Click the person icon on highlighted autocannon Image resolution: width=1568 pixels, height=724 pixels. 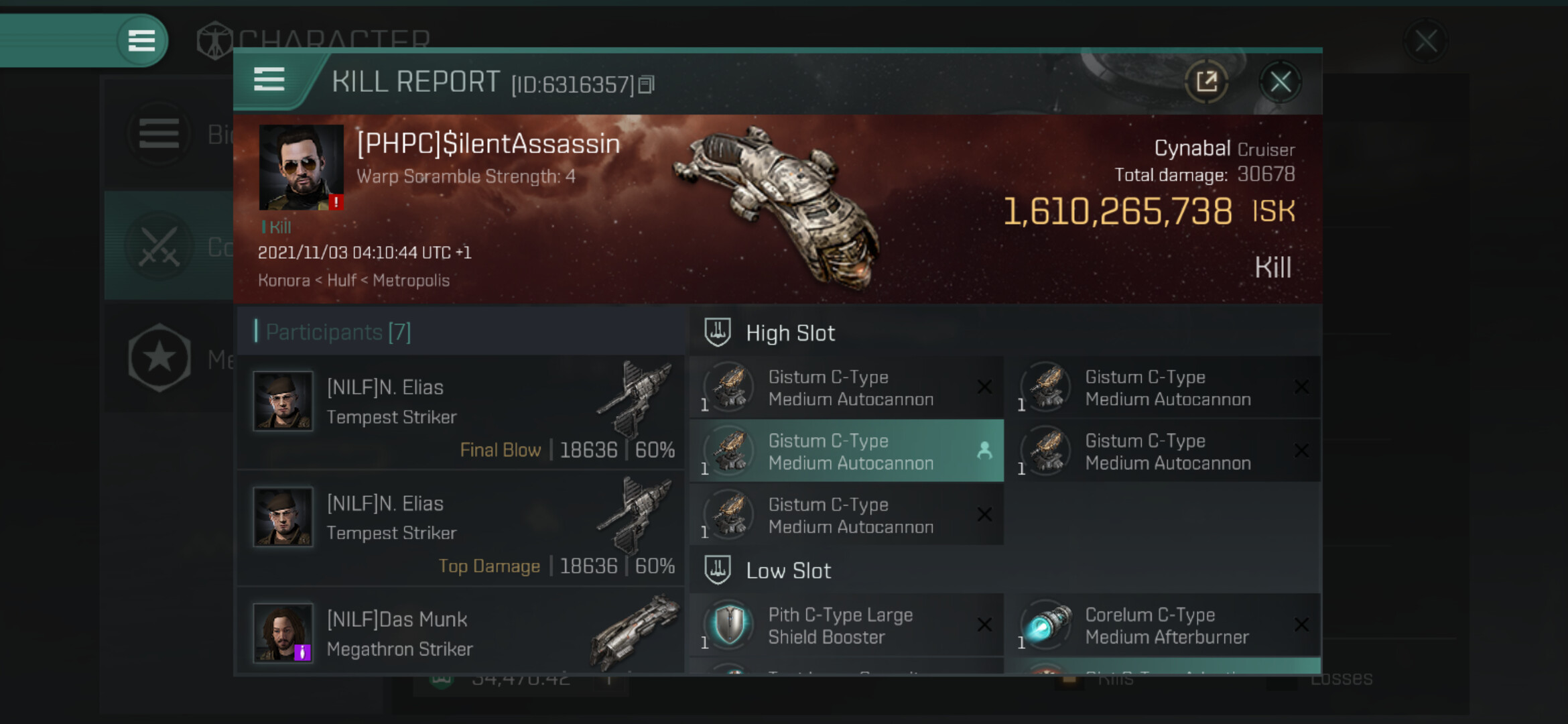[x=984, y=450]
